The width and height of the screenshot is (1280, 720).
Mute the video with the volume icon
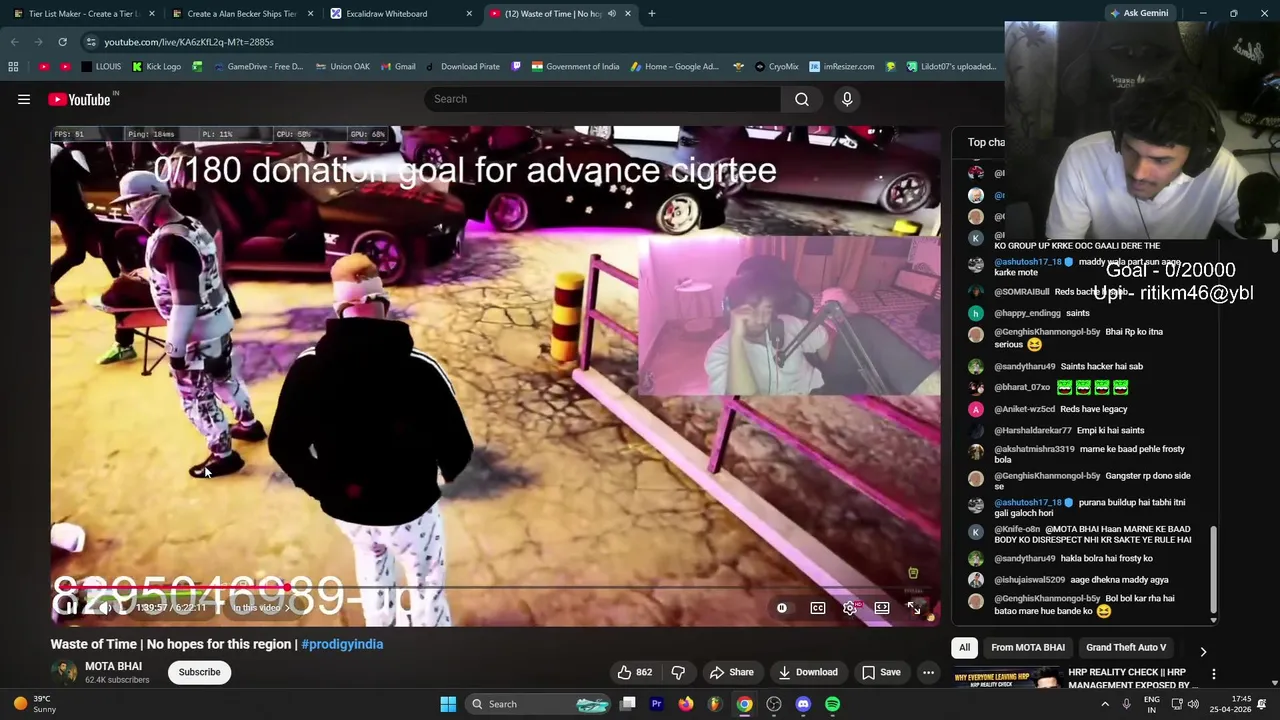(105, 607)
